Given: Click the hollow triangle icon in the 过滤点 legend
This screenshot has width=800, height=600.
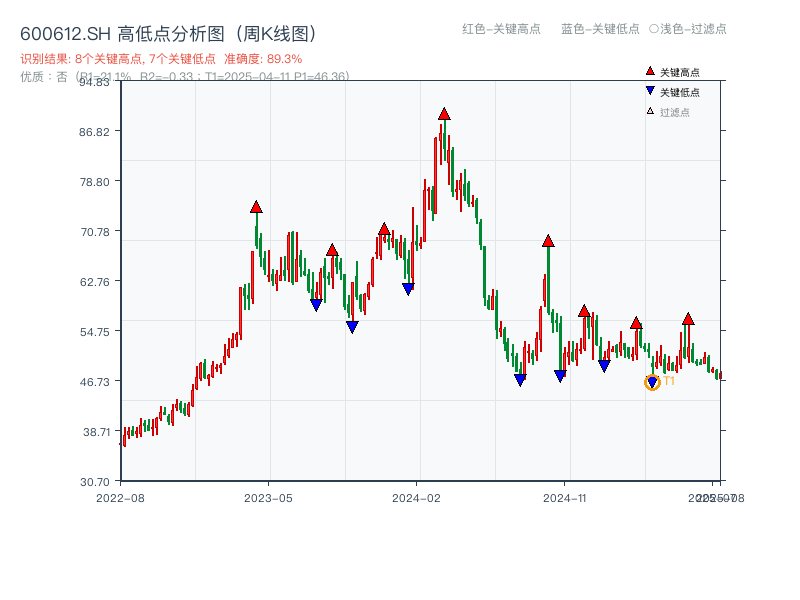Looking at the screenshot, I should 650,111.
